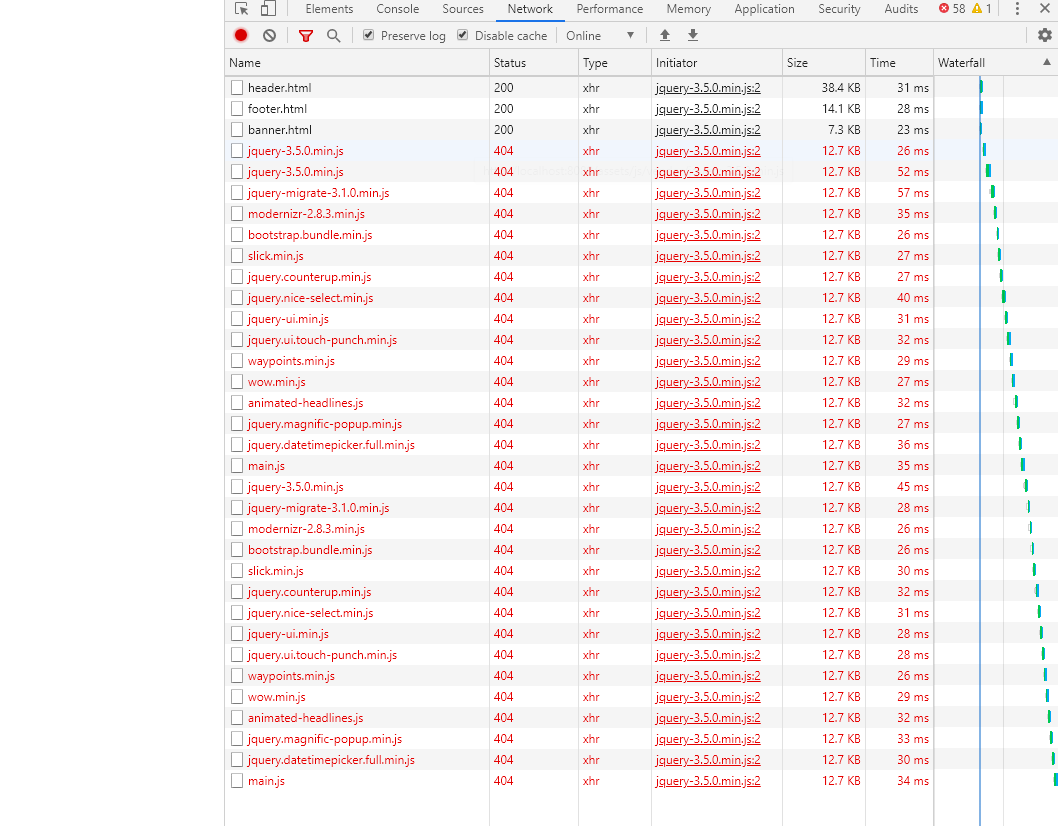The width and height of the screenshot is (1058, 826).
Task: Open the Online throttling dropdown
Action: (x=600, y=35)
